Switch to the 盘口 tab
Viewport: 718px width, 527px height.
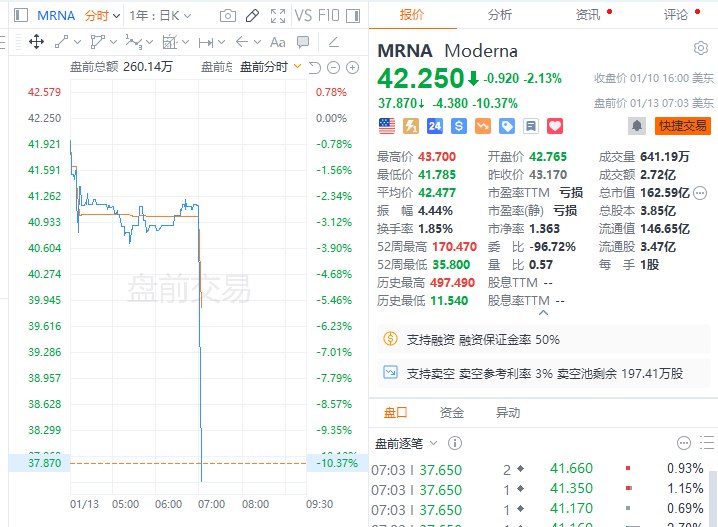click(395, 413)
